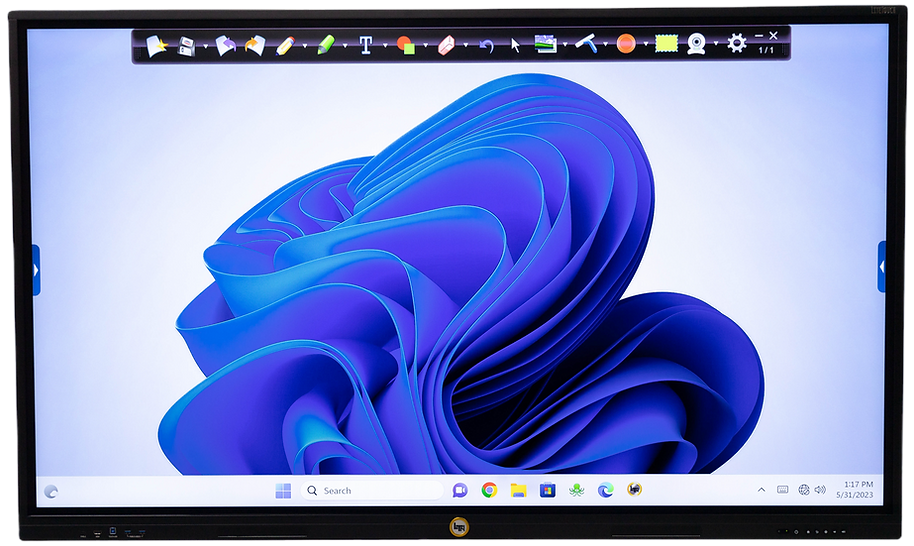Click the squeegee wiper tool icon
This screenshot has width=914, height=546.
(586, 43)
